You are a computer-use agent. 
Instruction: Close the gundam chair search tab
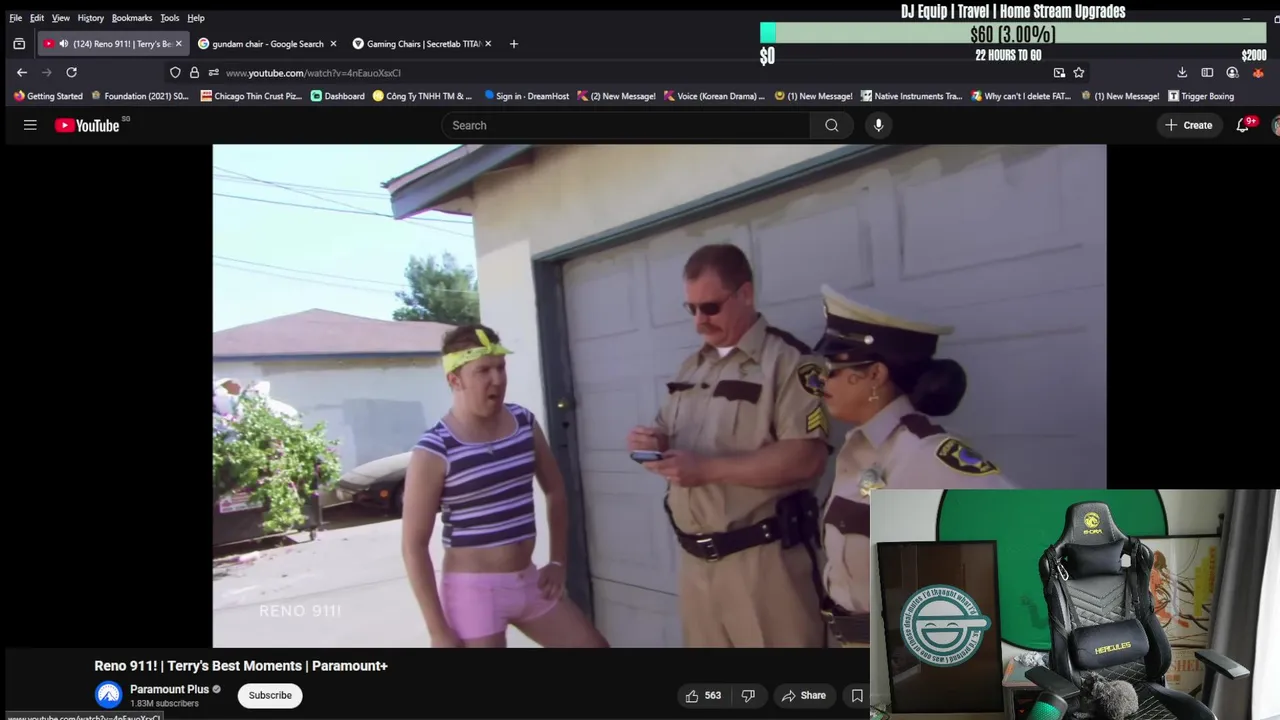[333, 44]
